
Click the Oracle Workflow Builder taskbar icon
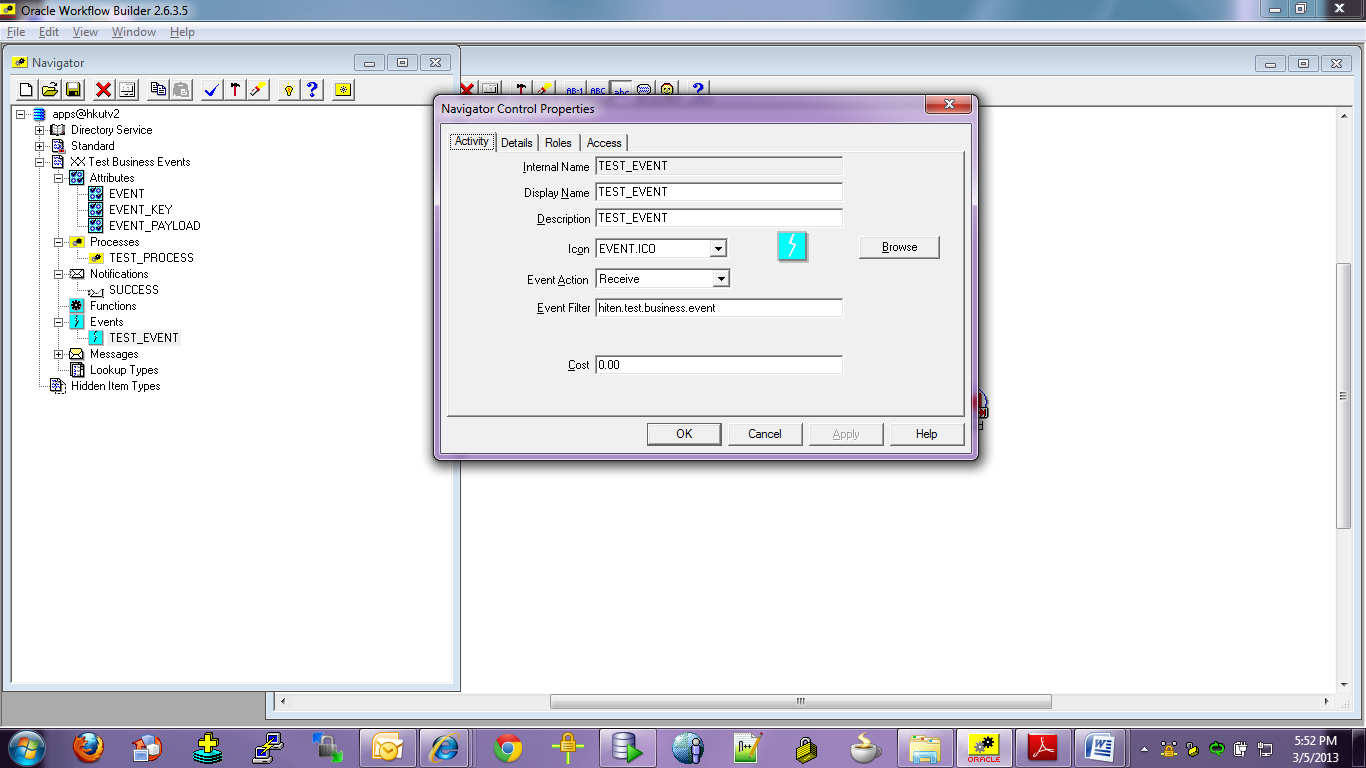(984, 748)
